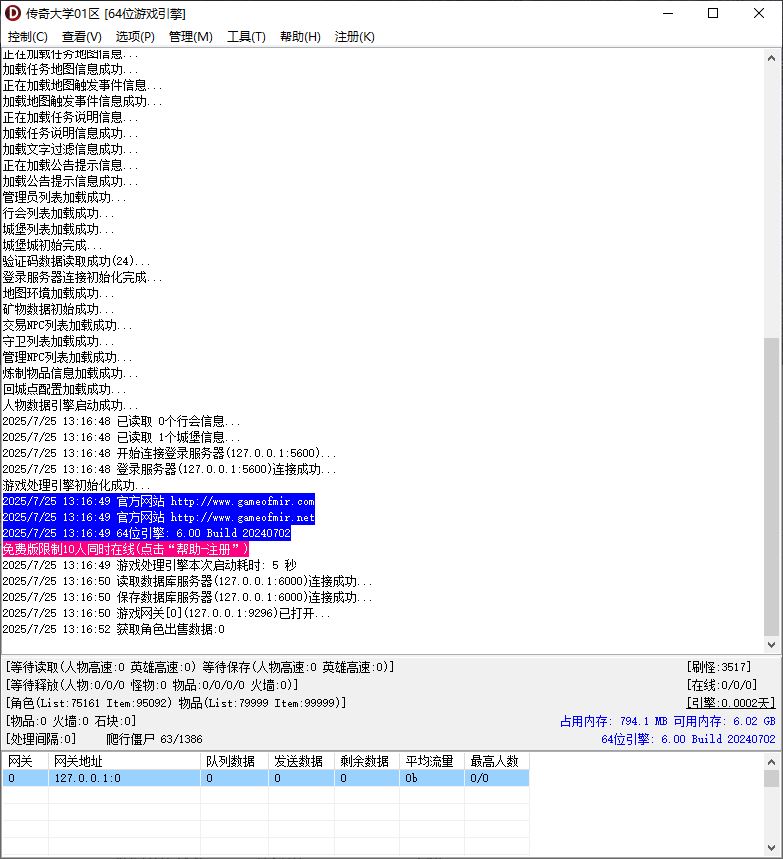Click the 角色(List:75161 Item:95092) status line
This screenshot has width=783, height=859.
click(176, 703)
